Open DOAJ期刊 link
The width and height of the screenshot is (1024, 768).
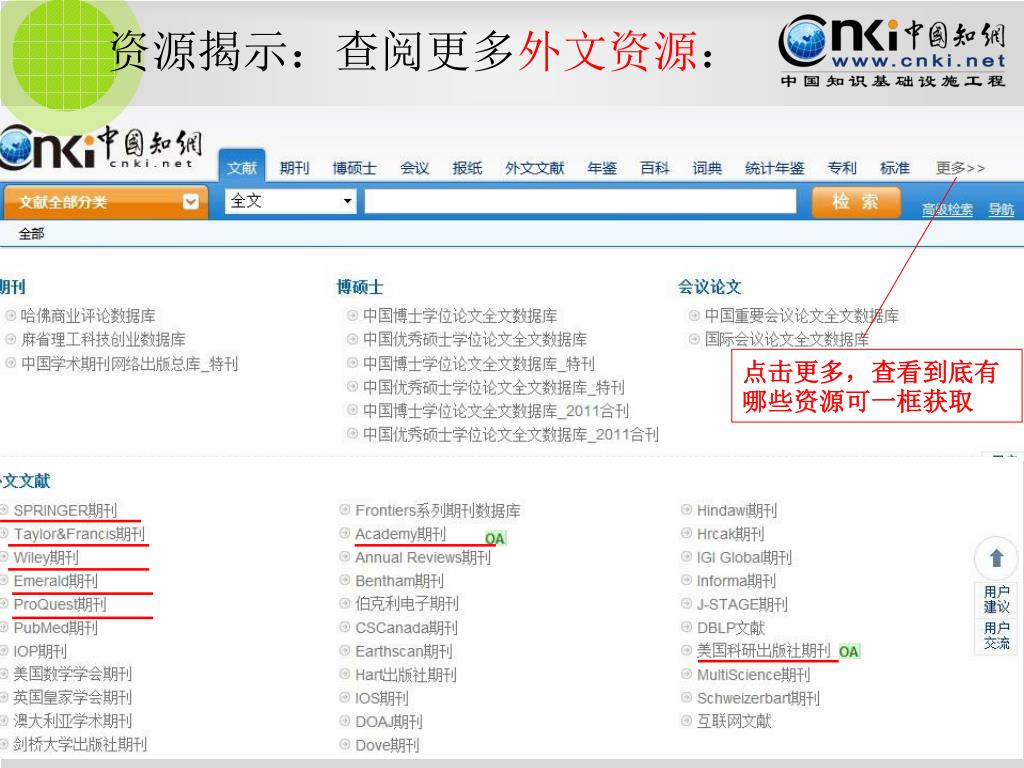point(389,722)
